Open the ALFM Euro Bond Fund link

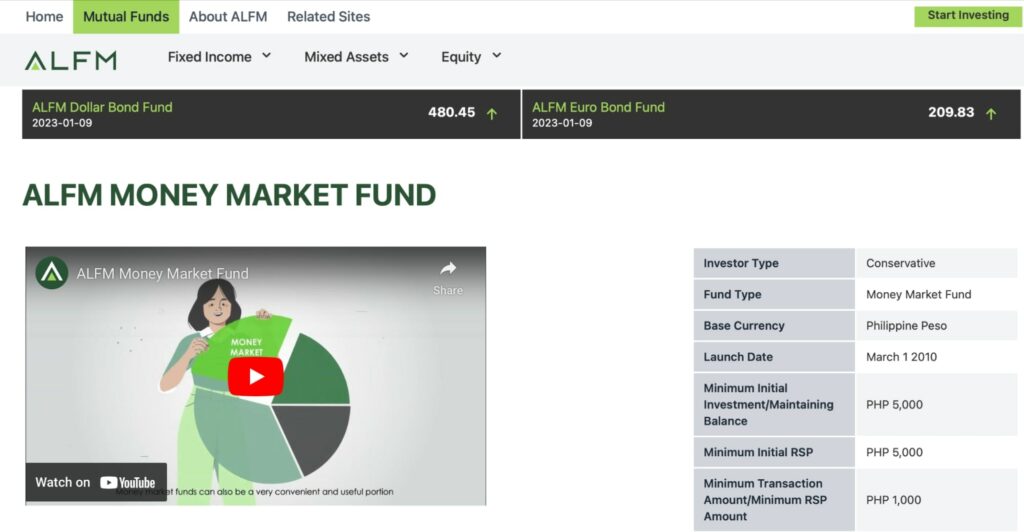click(598, 107)
